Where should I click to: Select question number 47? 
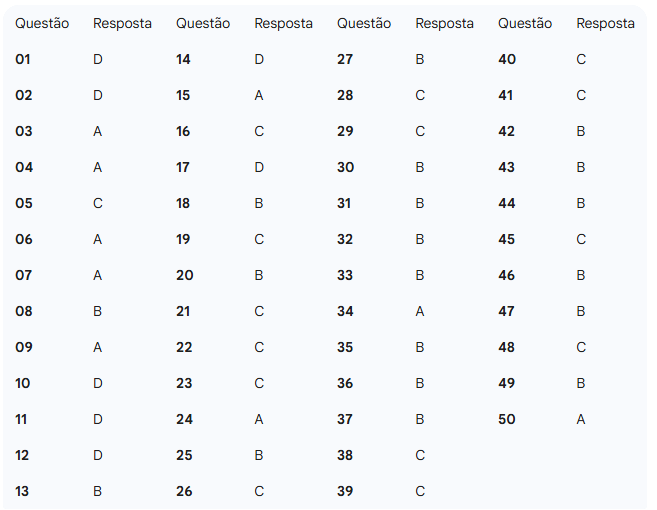(x=507, y=312)
